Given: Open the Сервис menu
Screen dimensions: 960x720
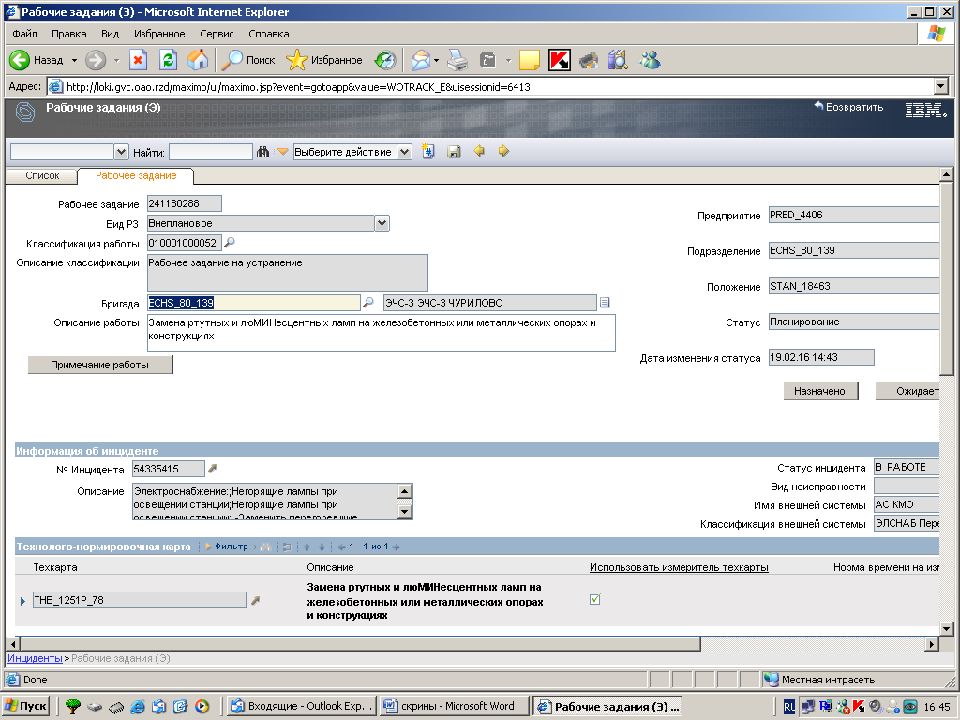Looking at the screenshot, I should tap(216, 34).
